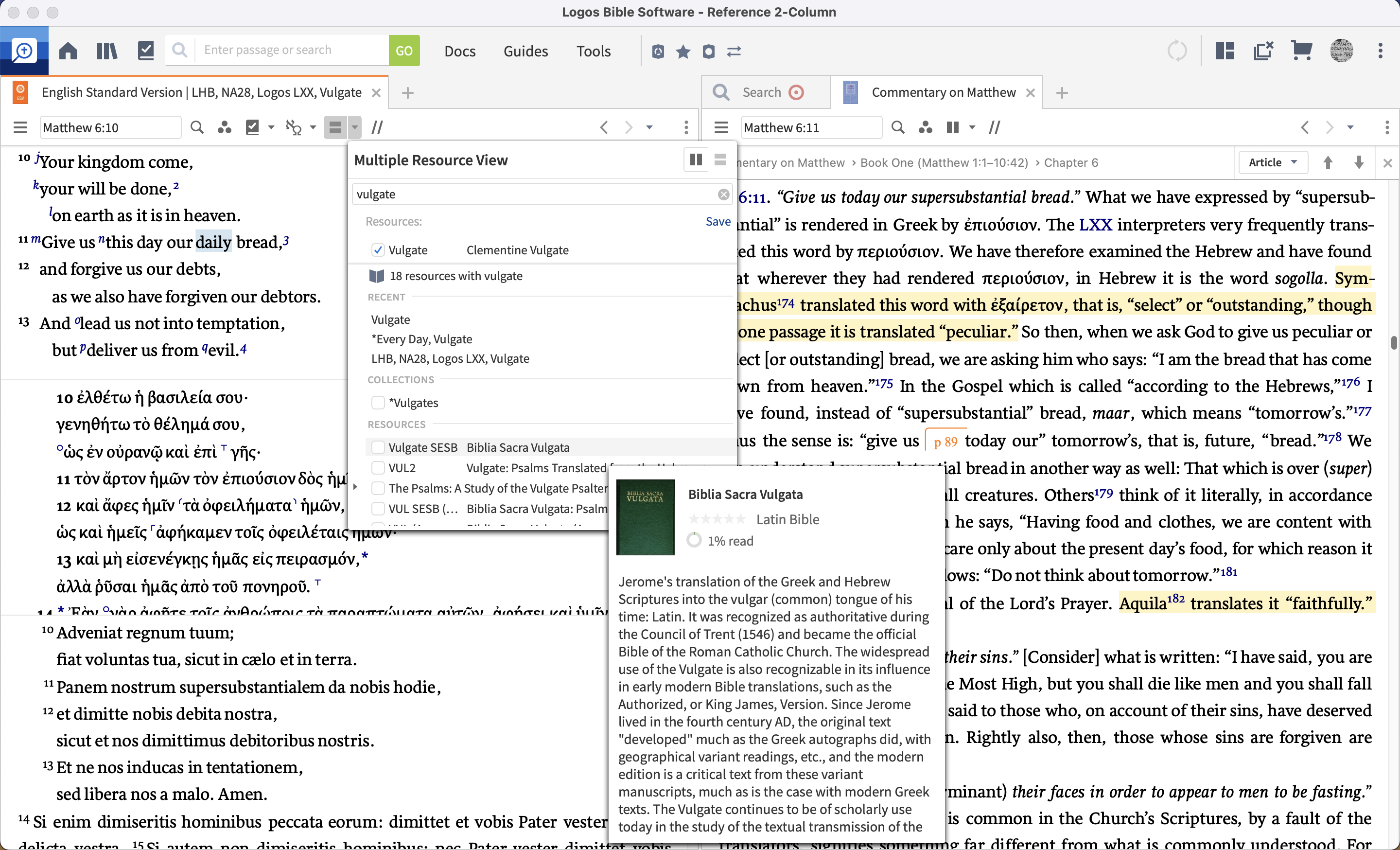Click the inline search magnifier in the commentary panel
This screenshot has height=850, width=1400.
pos(898,127)
